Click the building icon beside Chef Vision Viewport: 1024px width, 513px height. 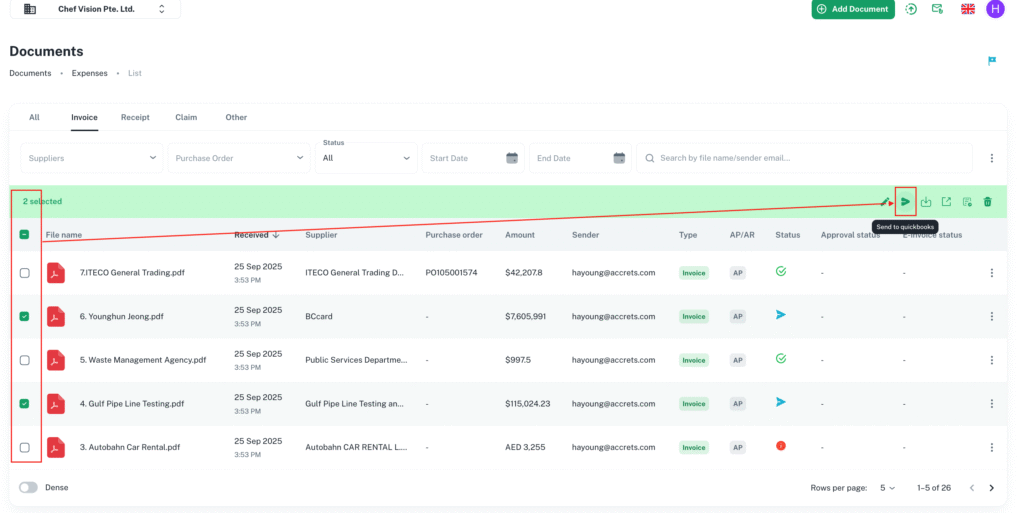pos(29,9)
